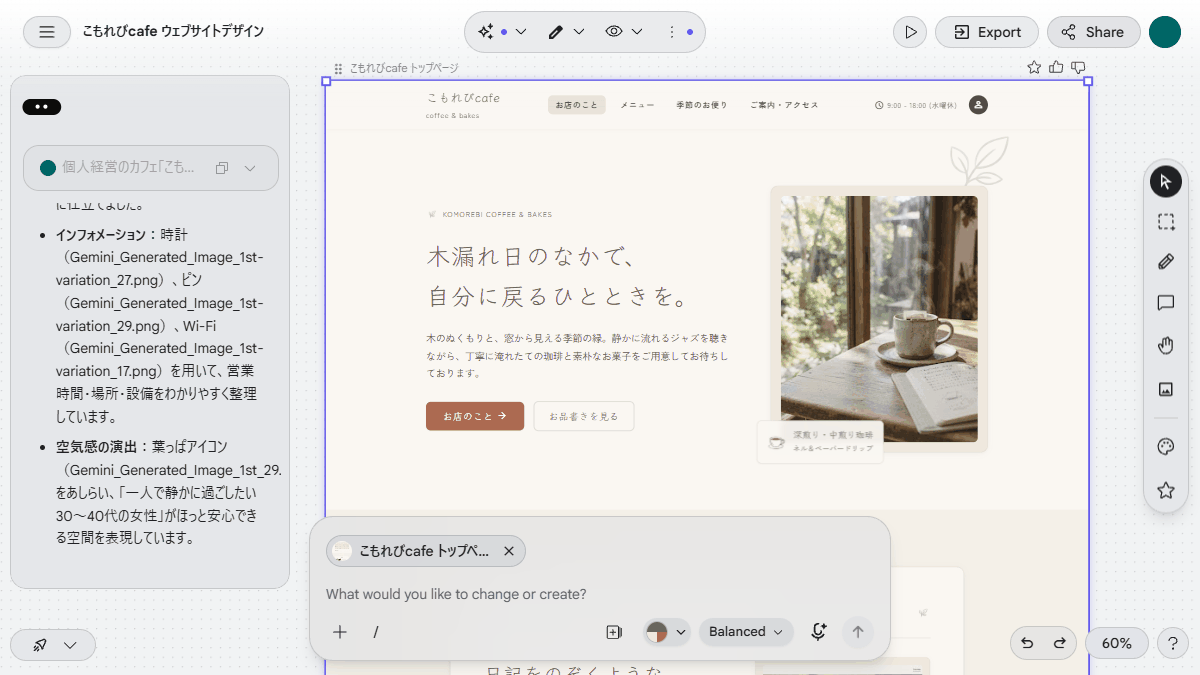The image size is (1200, 675).
Task: Click the Export button
Action: coord(987,32)
